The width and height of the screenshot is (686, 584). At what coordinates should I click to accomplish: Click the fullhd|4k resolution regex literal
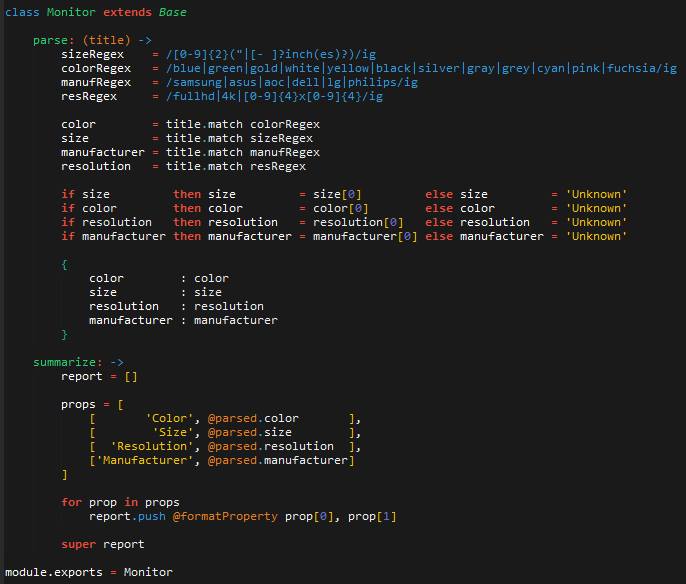(x=274, y=96)
